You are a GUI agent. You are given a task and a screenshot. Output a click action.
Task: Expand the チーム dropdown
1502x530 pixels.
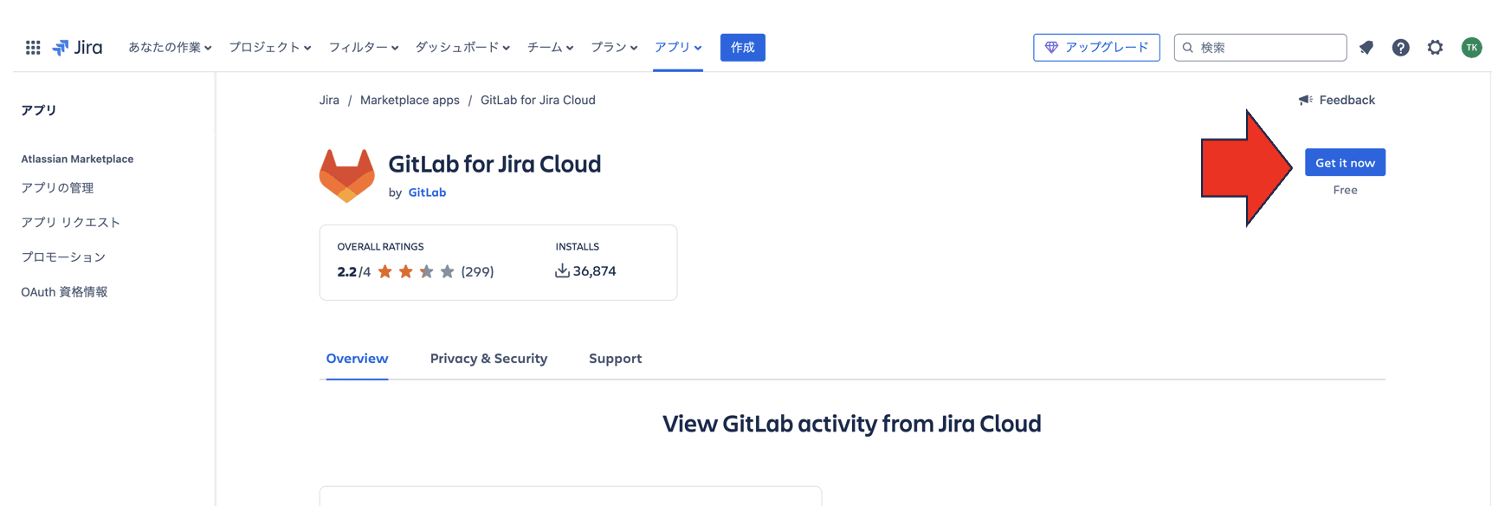tap(551, 47)
